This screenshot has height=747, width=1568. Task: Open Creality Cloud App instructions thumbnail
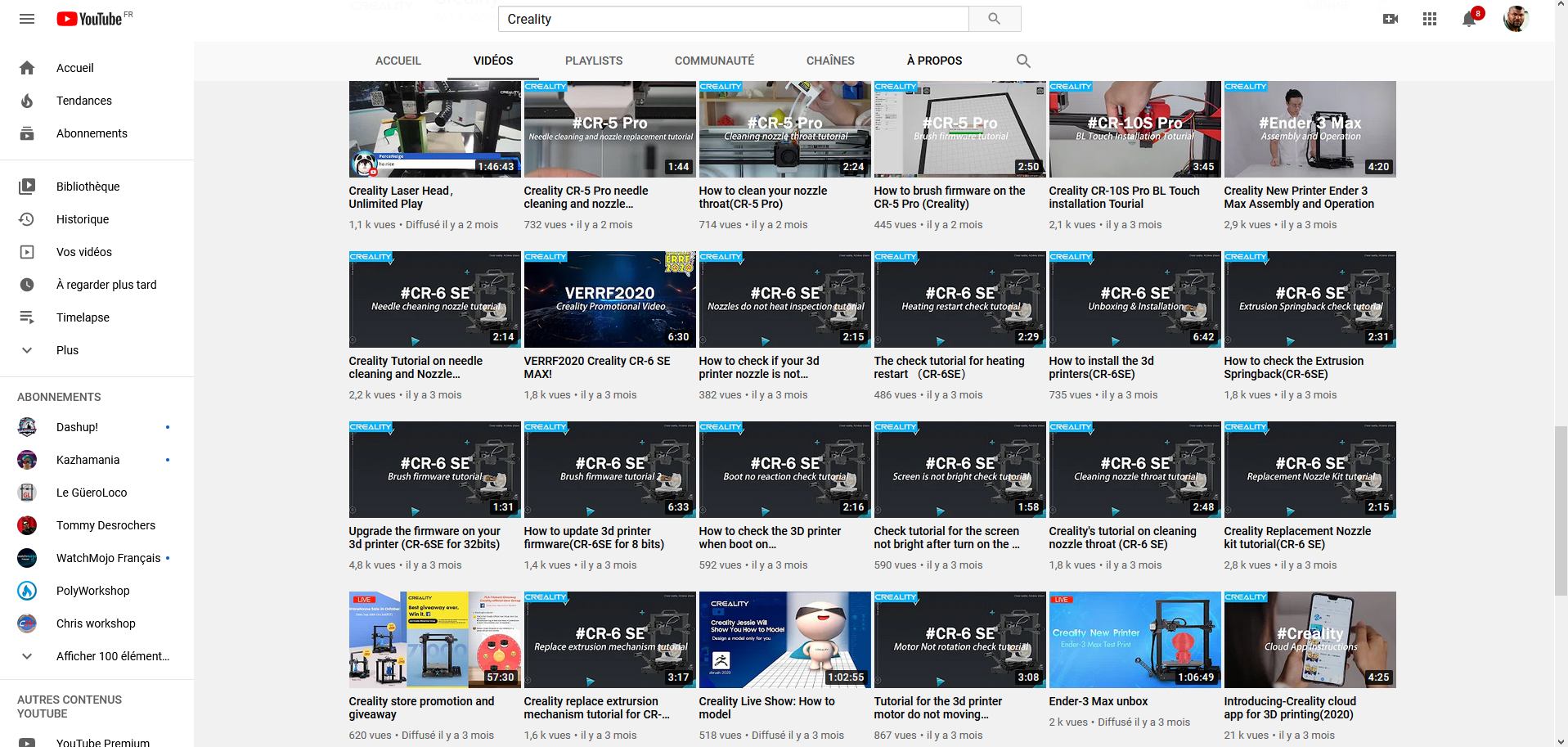pos(1310,640)
